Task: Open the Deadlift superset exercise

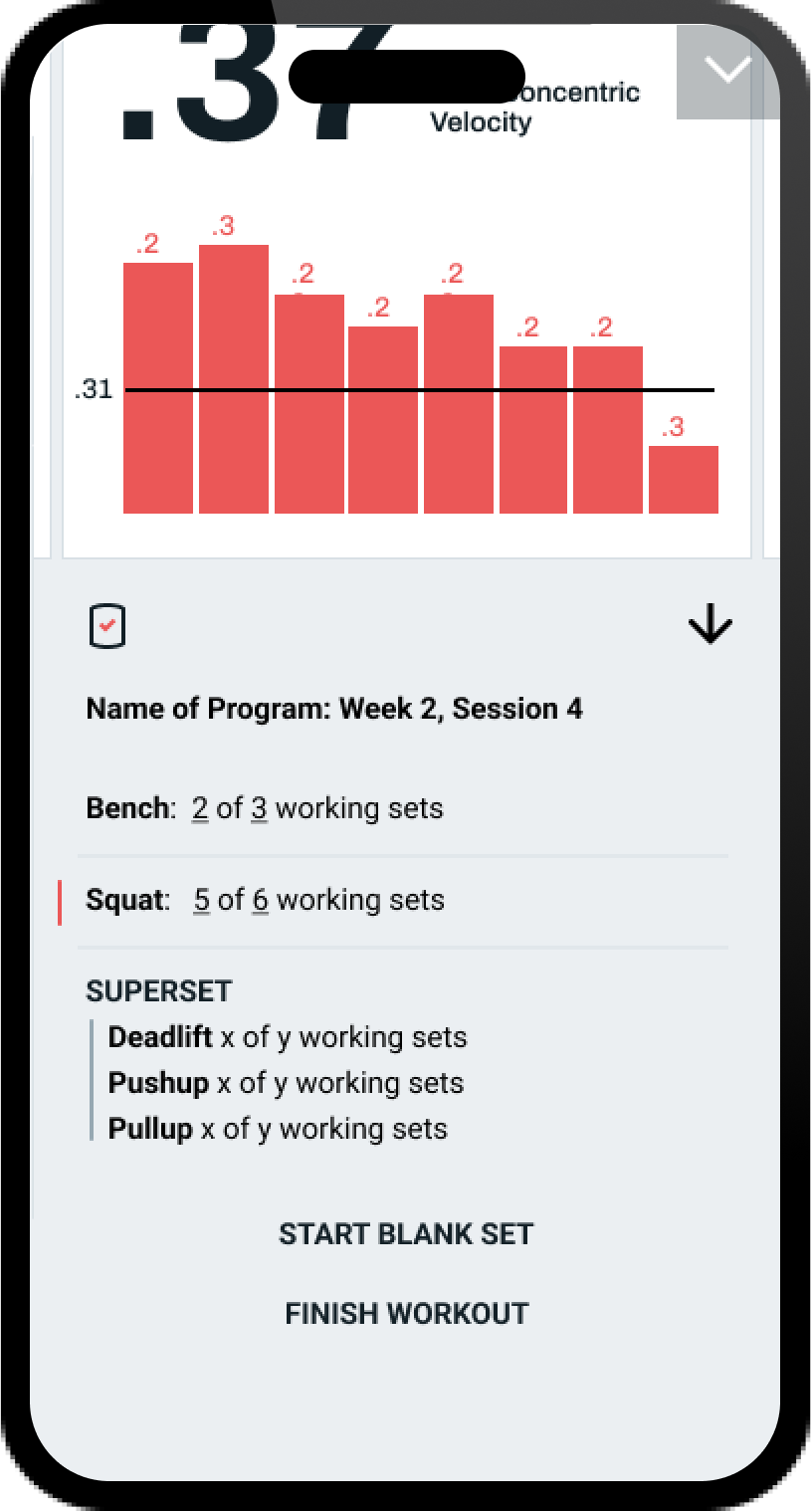Action: (287, 1037)
